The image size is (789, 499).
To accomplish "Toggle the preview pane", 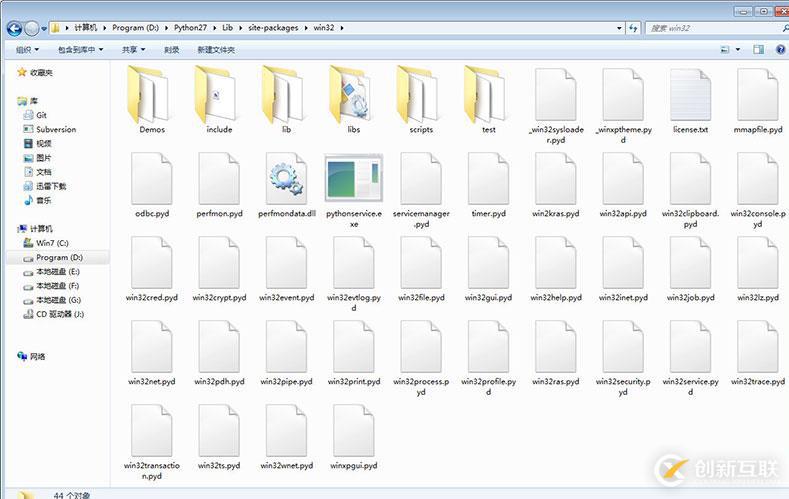I will pyautogui.click(x=758, y=49).
